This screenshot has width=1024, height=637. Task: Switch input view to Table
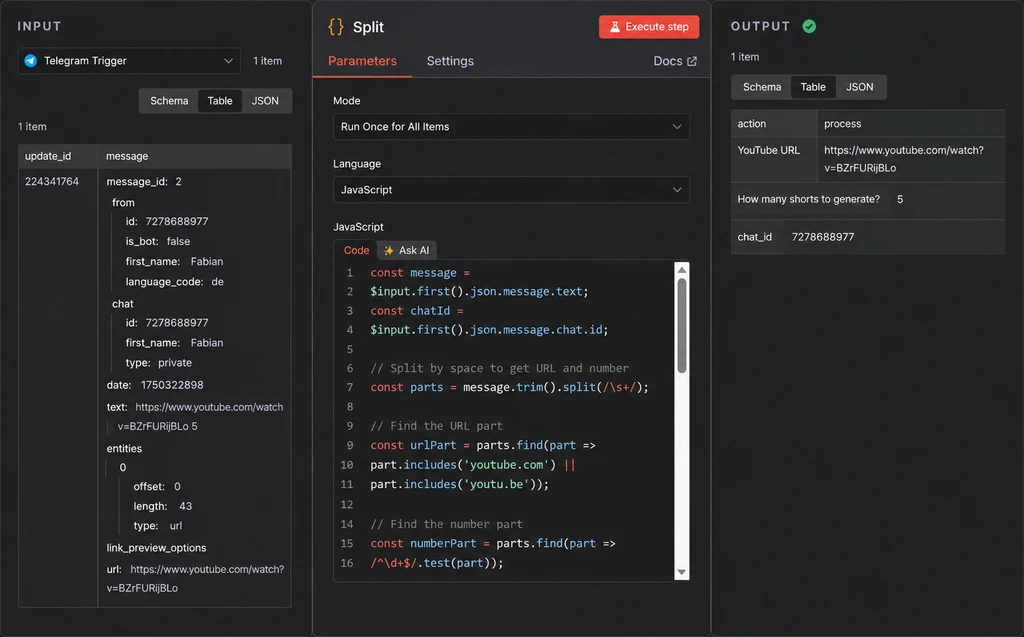coord(219,101)
